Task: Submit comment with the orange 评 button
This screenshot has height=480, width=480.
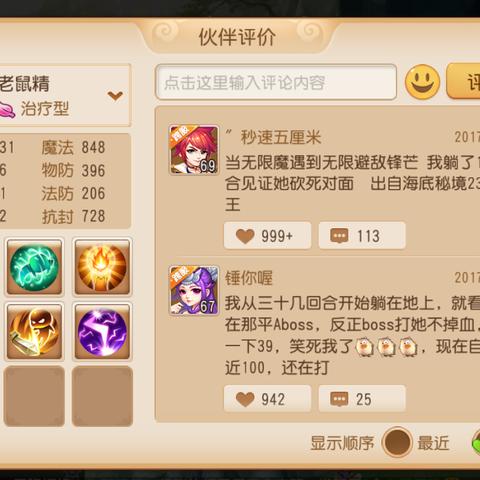Action: 463,81
